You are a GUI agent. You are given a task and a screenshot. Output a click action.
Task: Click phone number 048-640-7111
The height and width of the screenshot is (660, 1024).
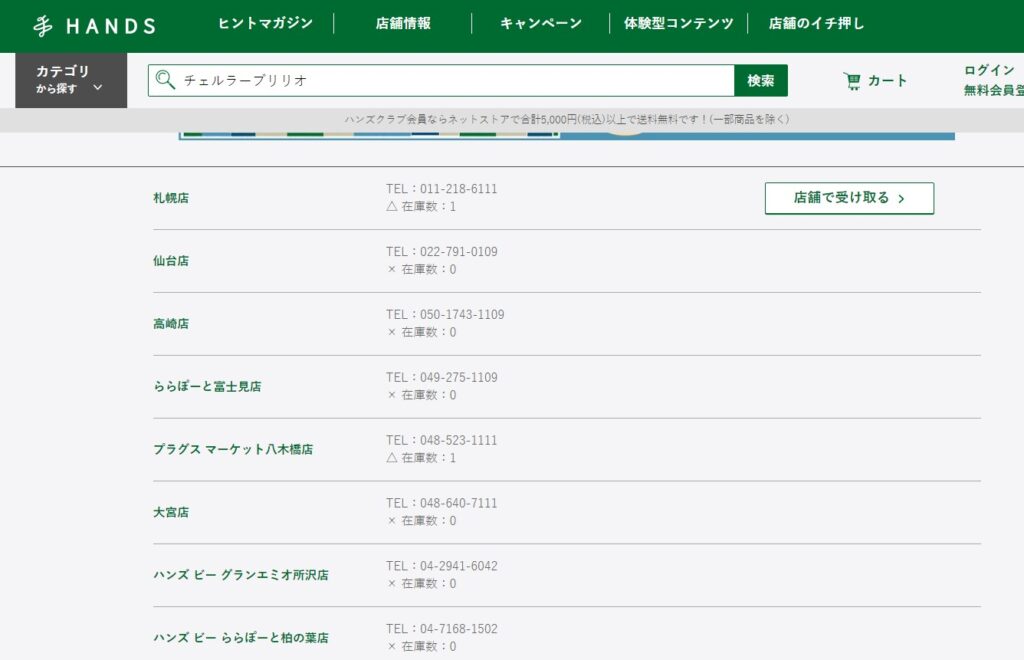(x=458, y=503)
